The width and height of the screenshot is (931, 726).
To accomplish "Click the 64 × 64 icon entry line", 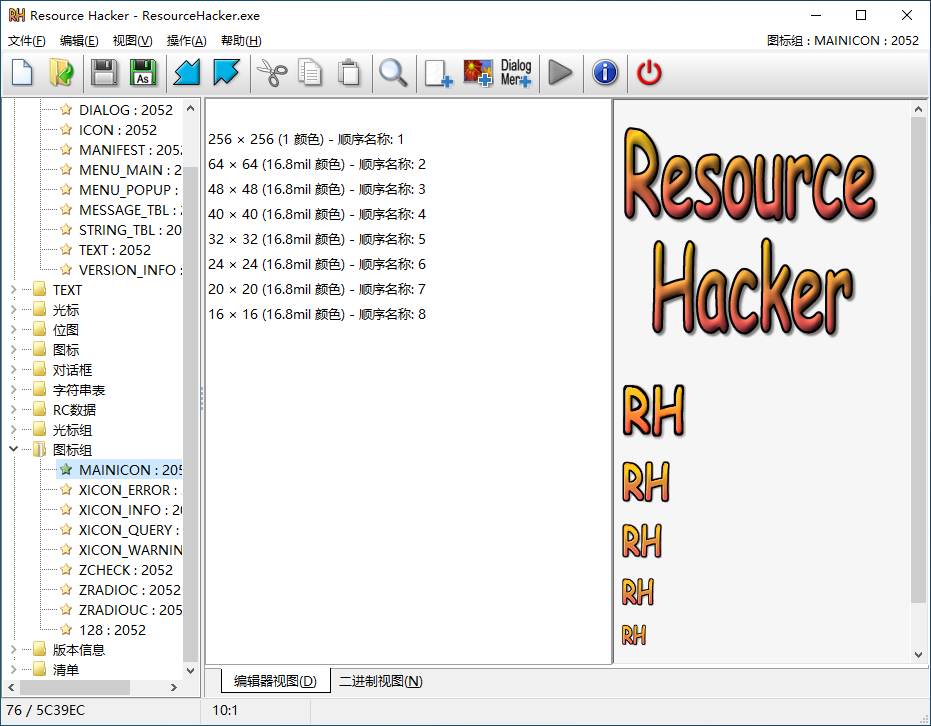I will click(x=316, y=164).
